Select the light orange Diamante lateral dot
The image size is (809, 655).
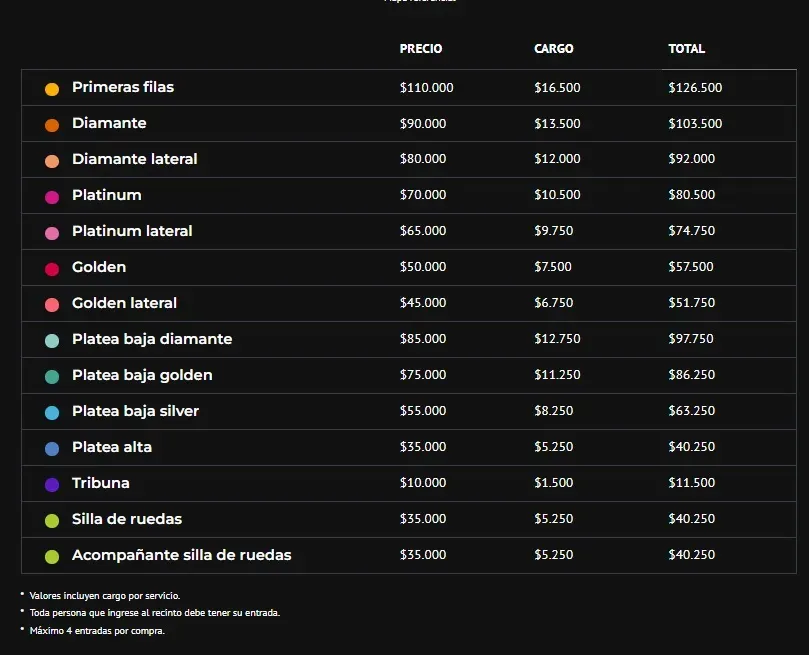[52, 161]
